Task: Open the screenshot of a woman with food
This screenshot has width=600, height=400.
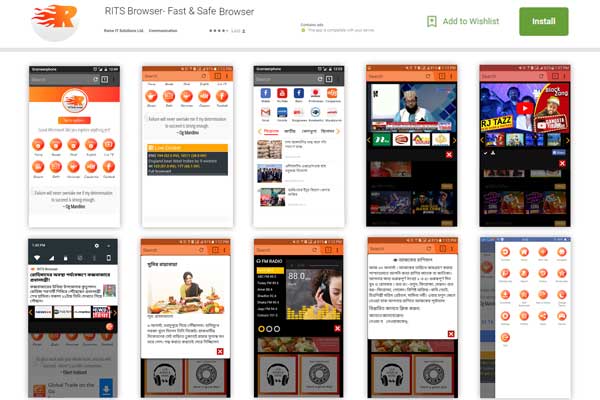Action: [x=186, y=318]
